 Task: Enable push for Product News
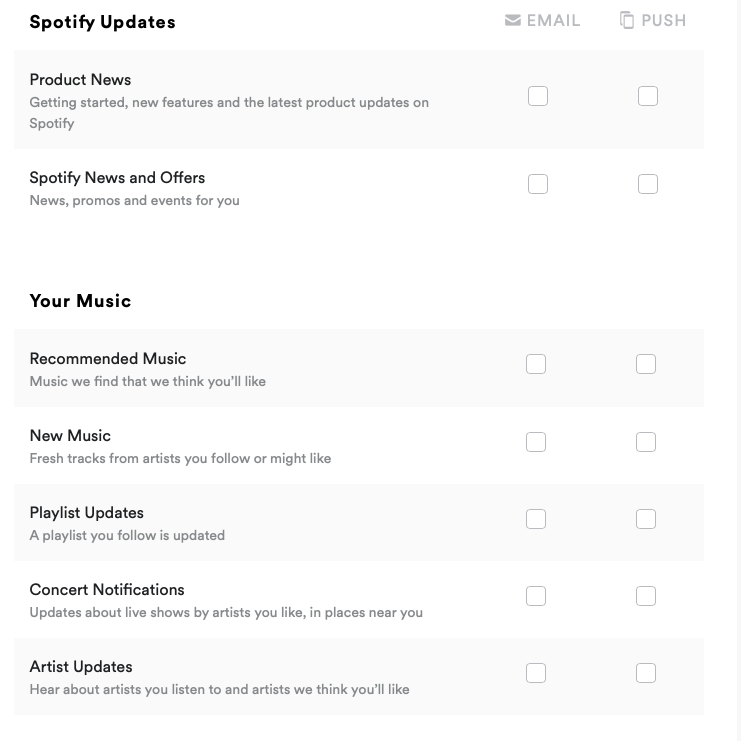click(647, 96)
